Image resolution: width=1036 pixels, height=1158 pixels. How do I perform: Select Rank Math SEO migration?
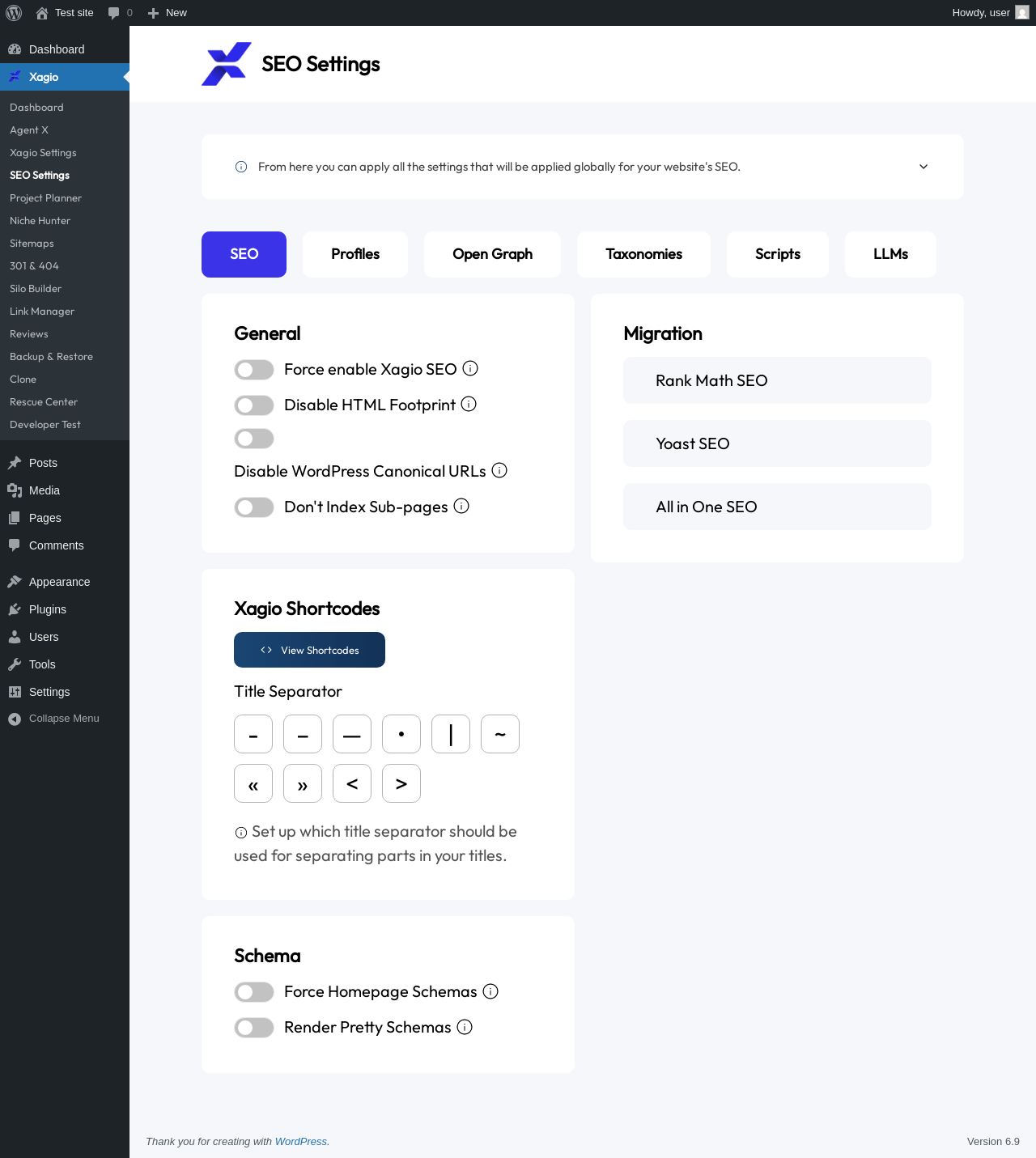(777, 380)
